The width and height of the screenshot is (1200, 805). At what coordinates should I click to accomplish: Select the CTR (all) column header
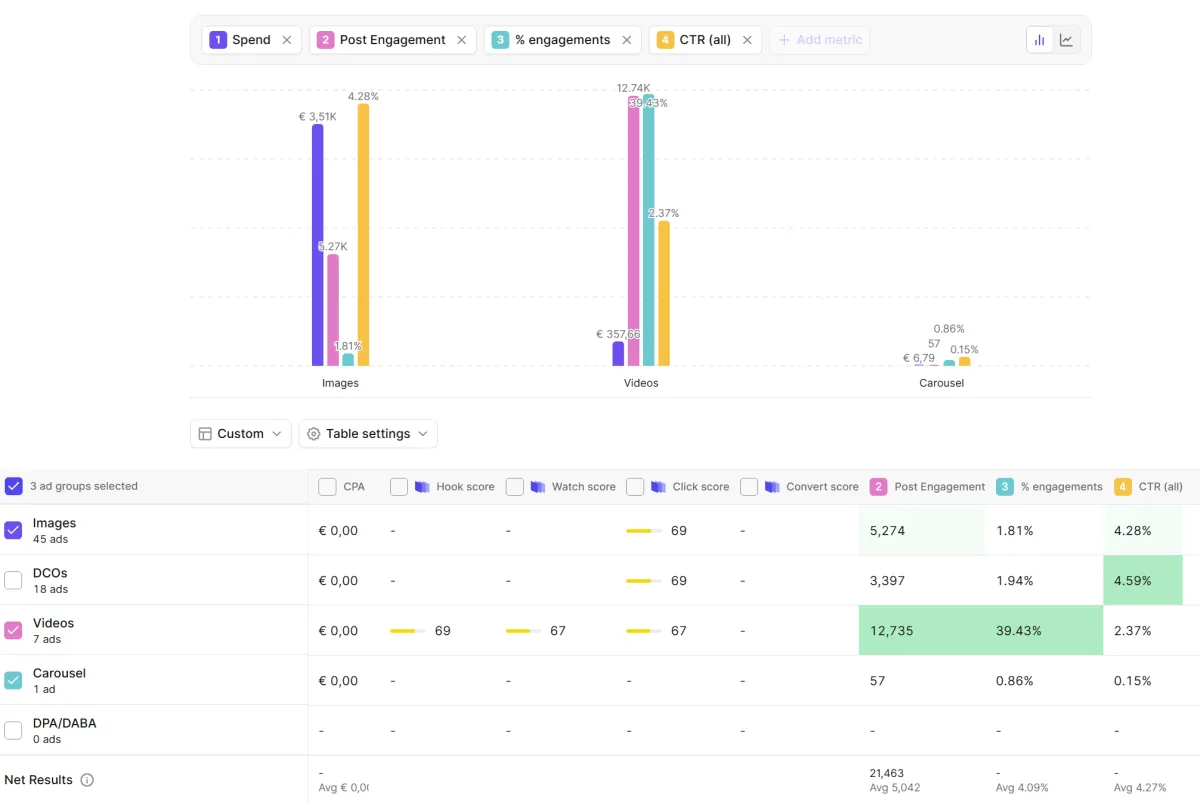(1149, 487)
